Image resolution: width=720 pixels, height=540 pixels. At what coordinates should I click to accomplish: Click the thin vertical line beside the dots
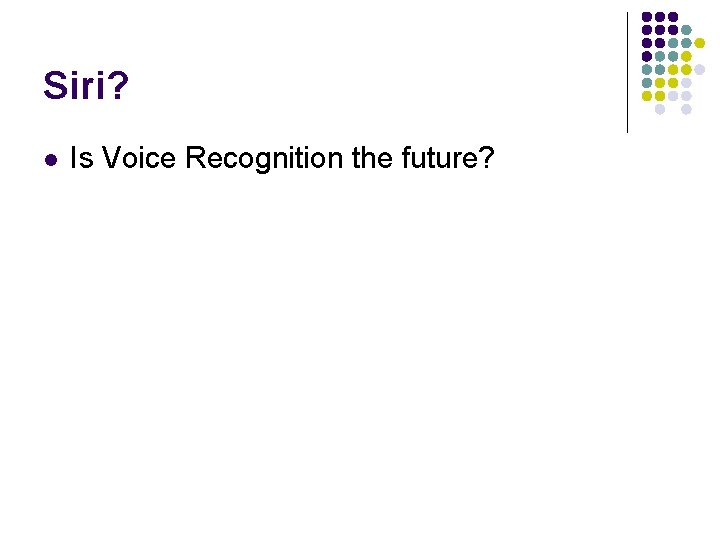pyautogui.click(x=627, y=70)
